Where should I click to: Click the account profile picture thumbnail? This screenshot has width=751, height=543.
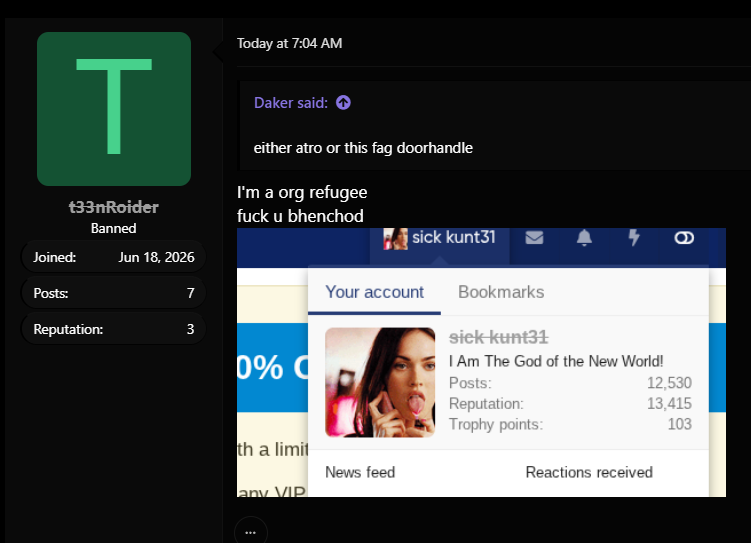click(x=380, y=382)
